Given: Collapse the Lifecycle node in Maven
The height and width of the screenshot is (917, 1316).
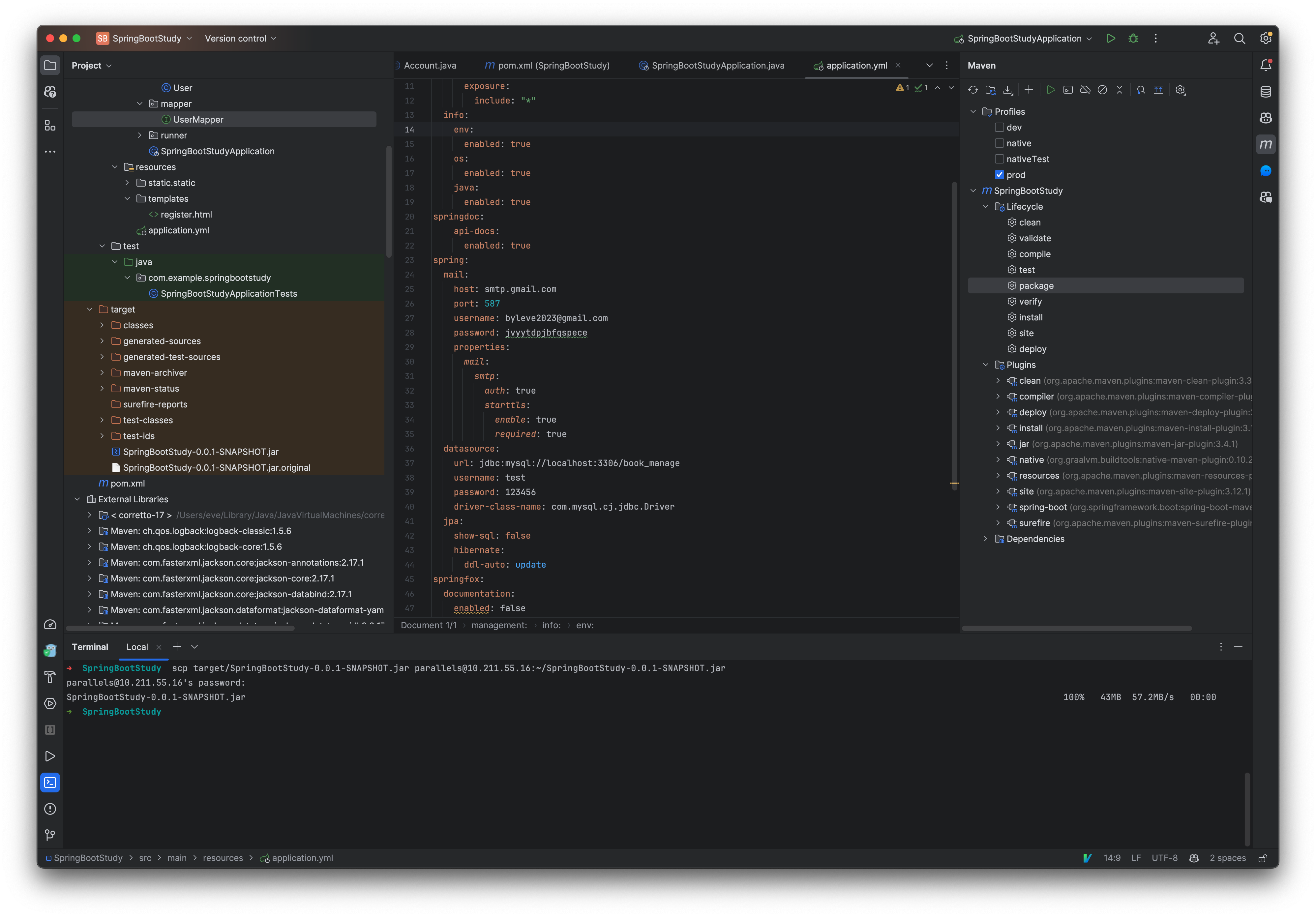Looking at the screenshot, I should click(986, 206).
